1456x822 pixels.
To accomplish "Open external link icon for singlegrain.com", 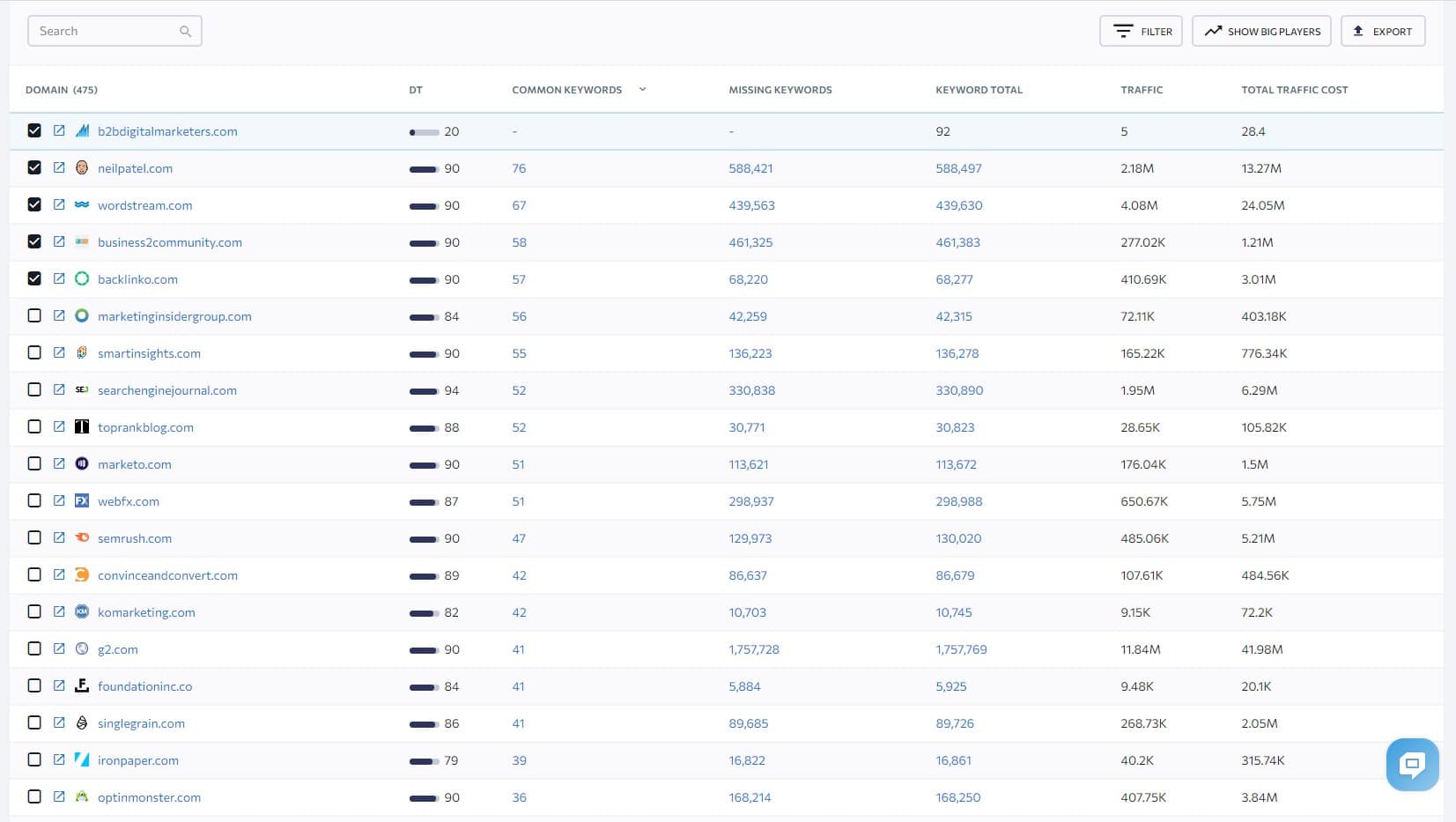I will pyautogui.click(x=59, y=722).
